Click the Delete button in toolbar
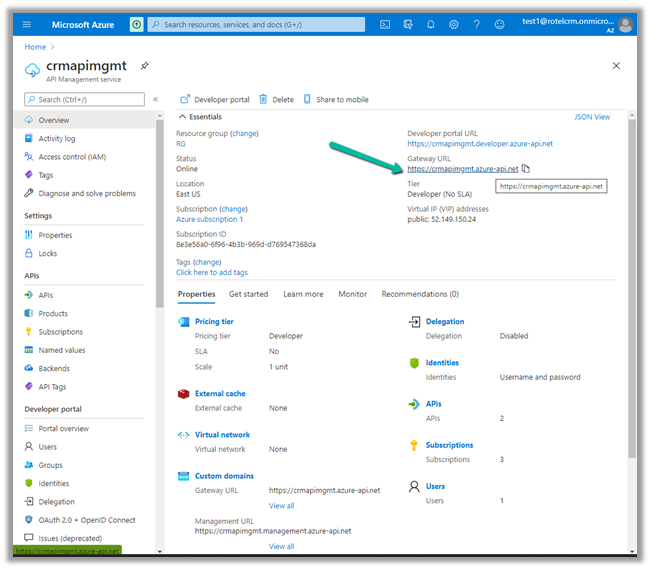Screen dimensions: 650x570 (276, 99)
